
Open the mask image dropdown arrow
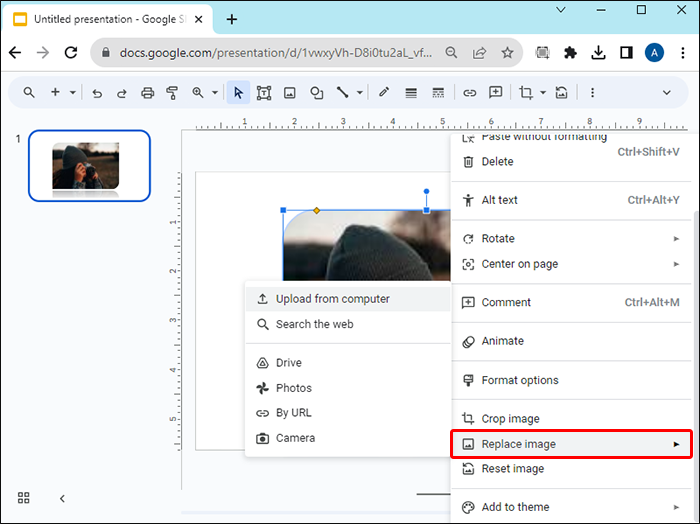point(543,92)
